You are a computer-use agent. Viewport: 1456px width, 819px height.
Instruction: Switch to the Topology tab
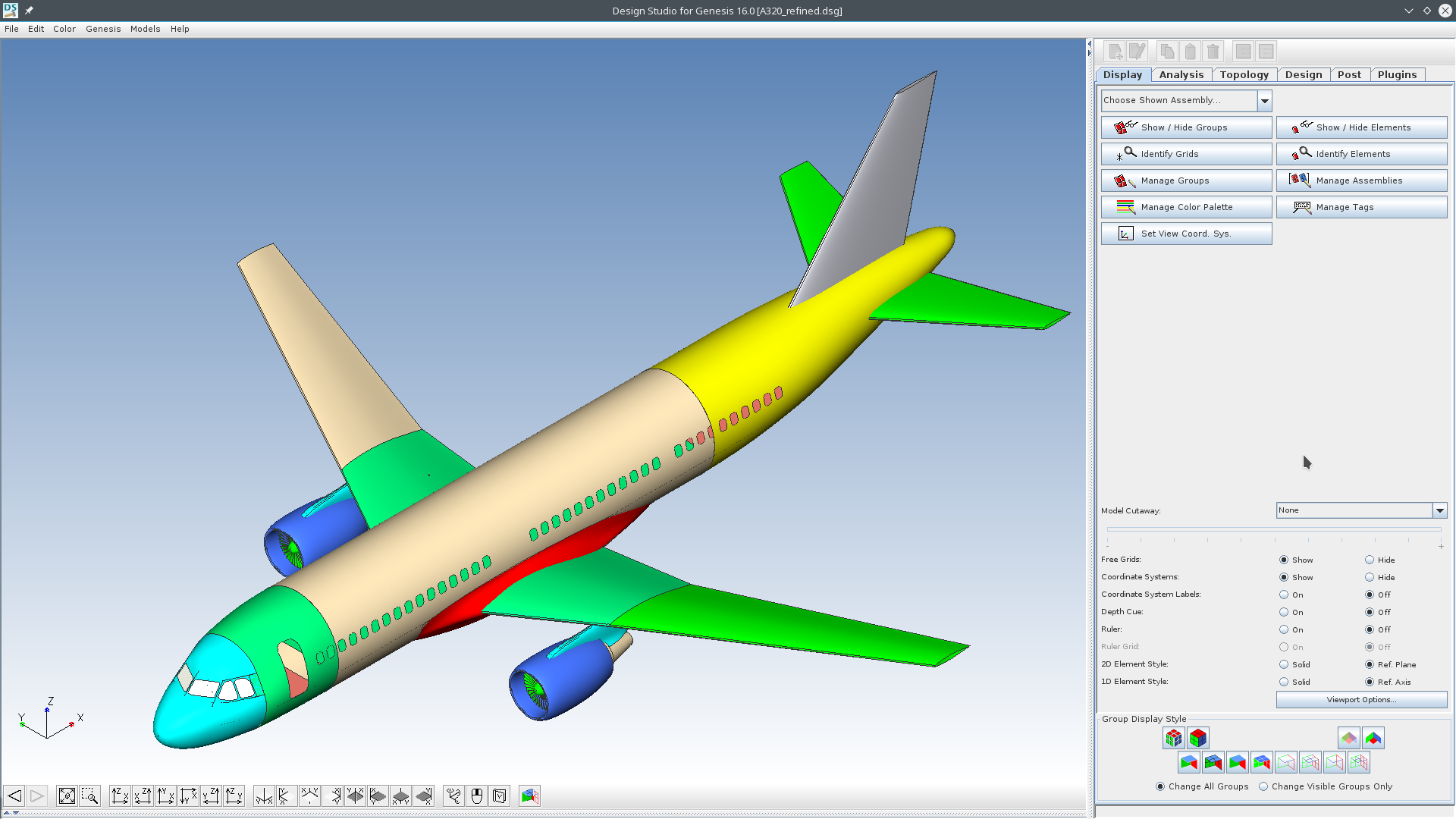pos(1244,74)
